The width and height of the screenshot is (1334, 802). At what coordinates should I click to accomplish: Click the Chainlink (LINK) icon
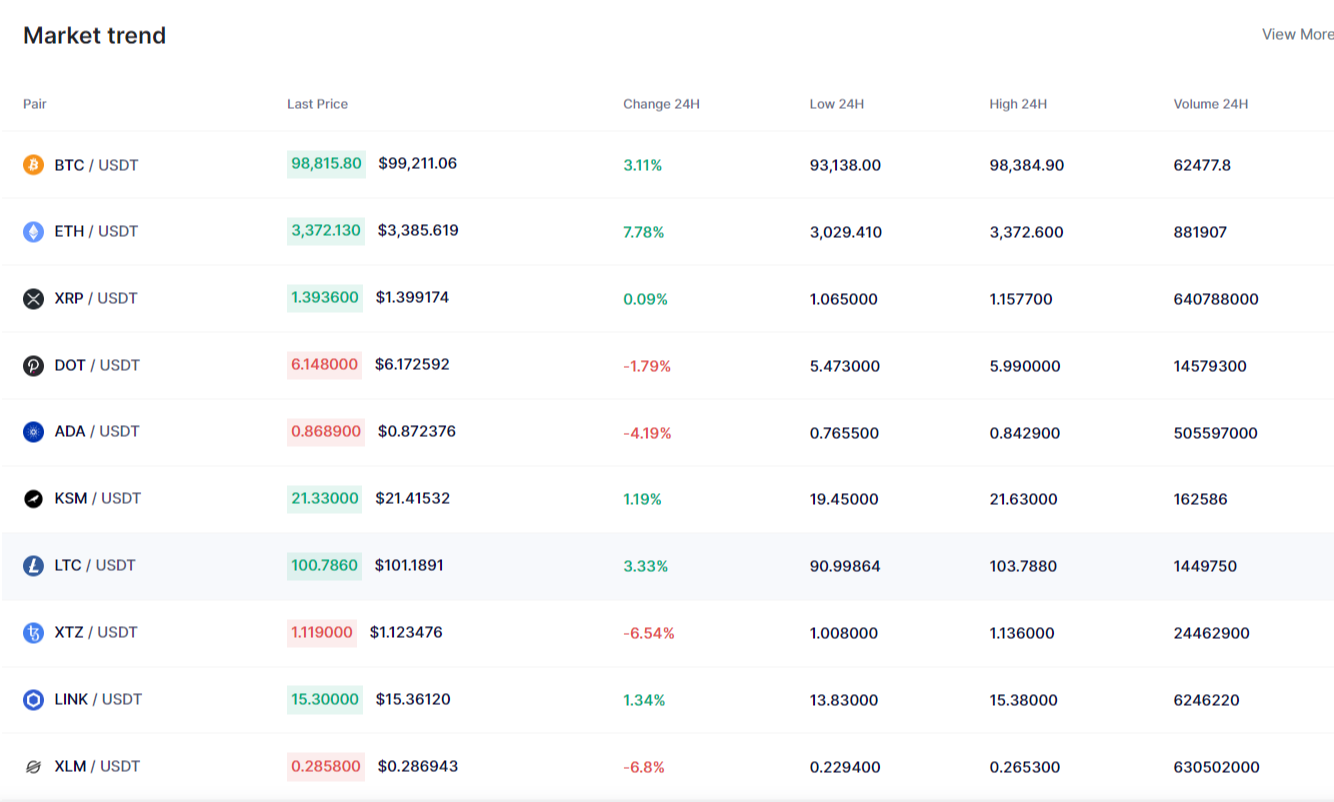pos(35,699)
